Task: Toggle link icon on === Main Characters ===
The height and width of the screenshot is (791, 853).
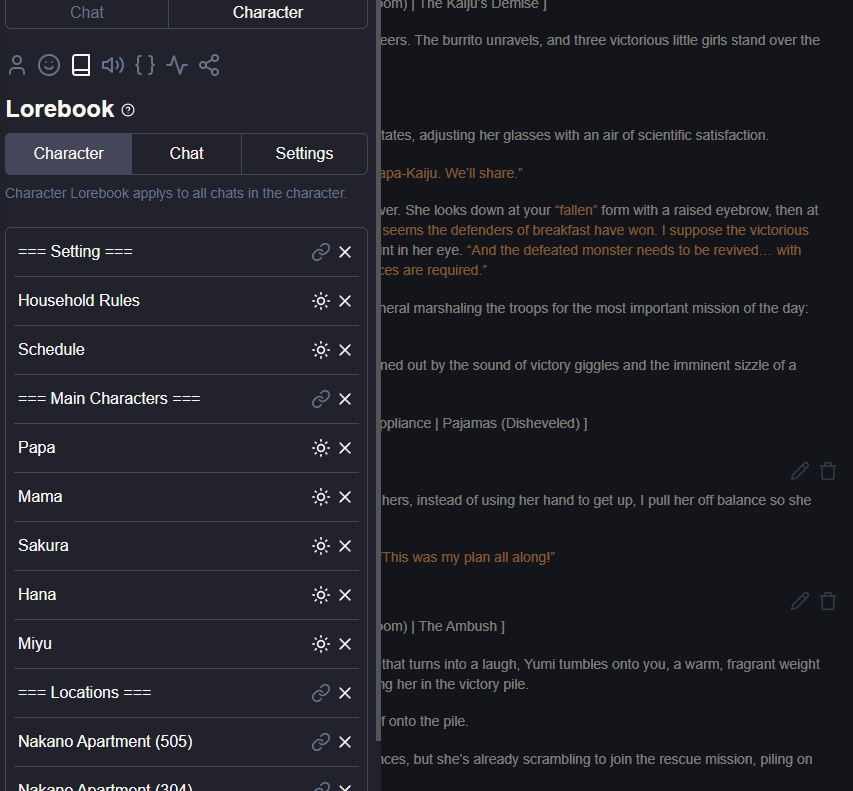Action: point(321,399)
